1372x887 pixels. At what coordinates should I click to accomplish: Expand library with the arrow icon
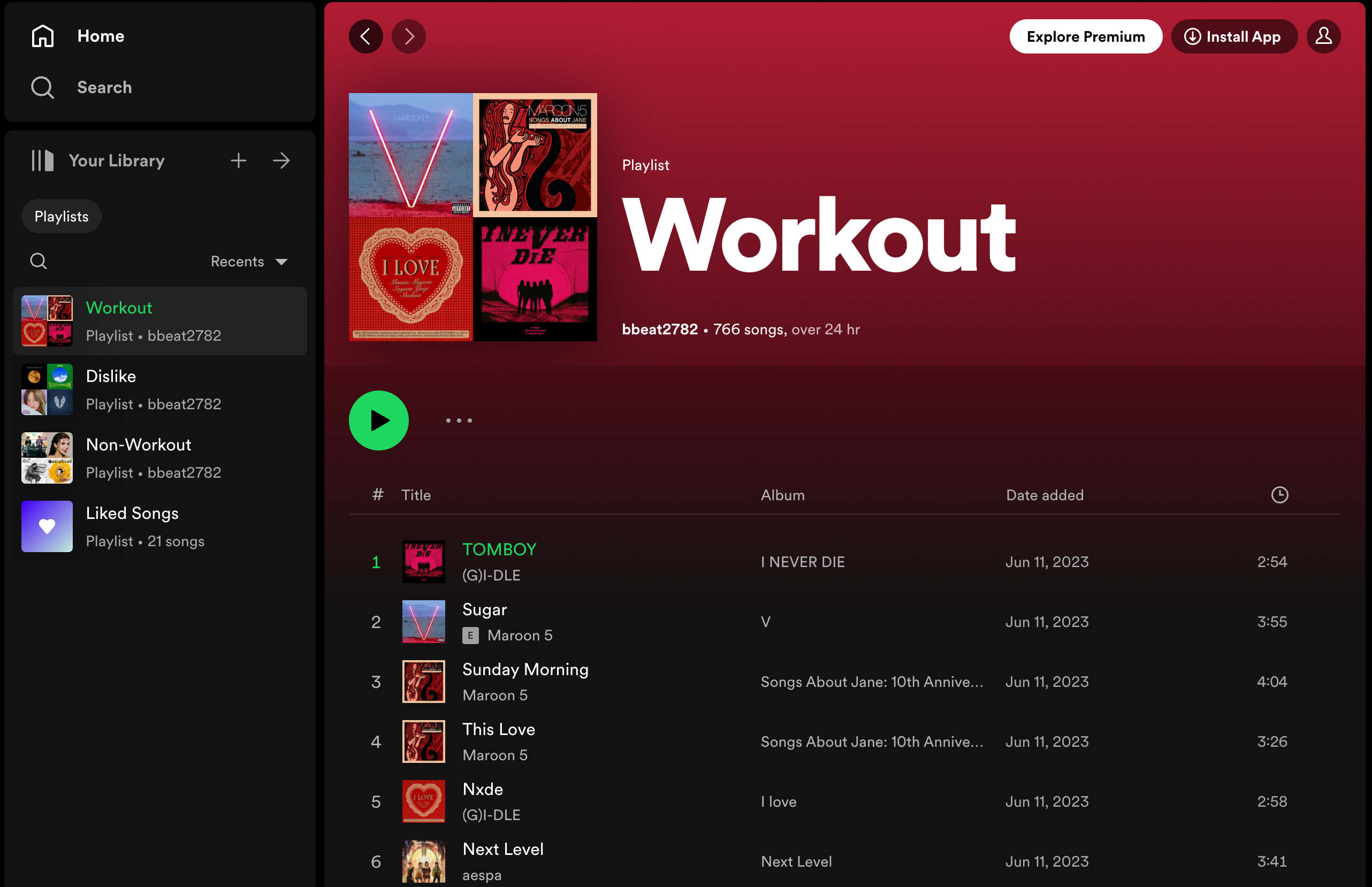click(x=281, y=160)
